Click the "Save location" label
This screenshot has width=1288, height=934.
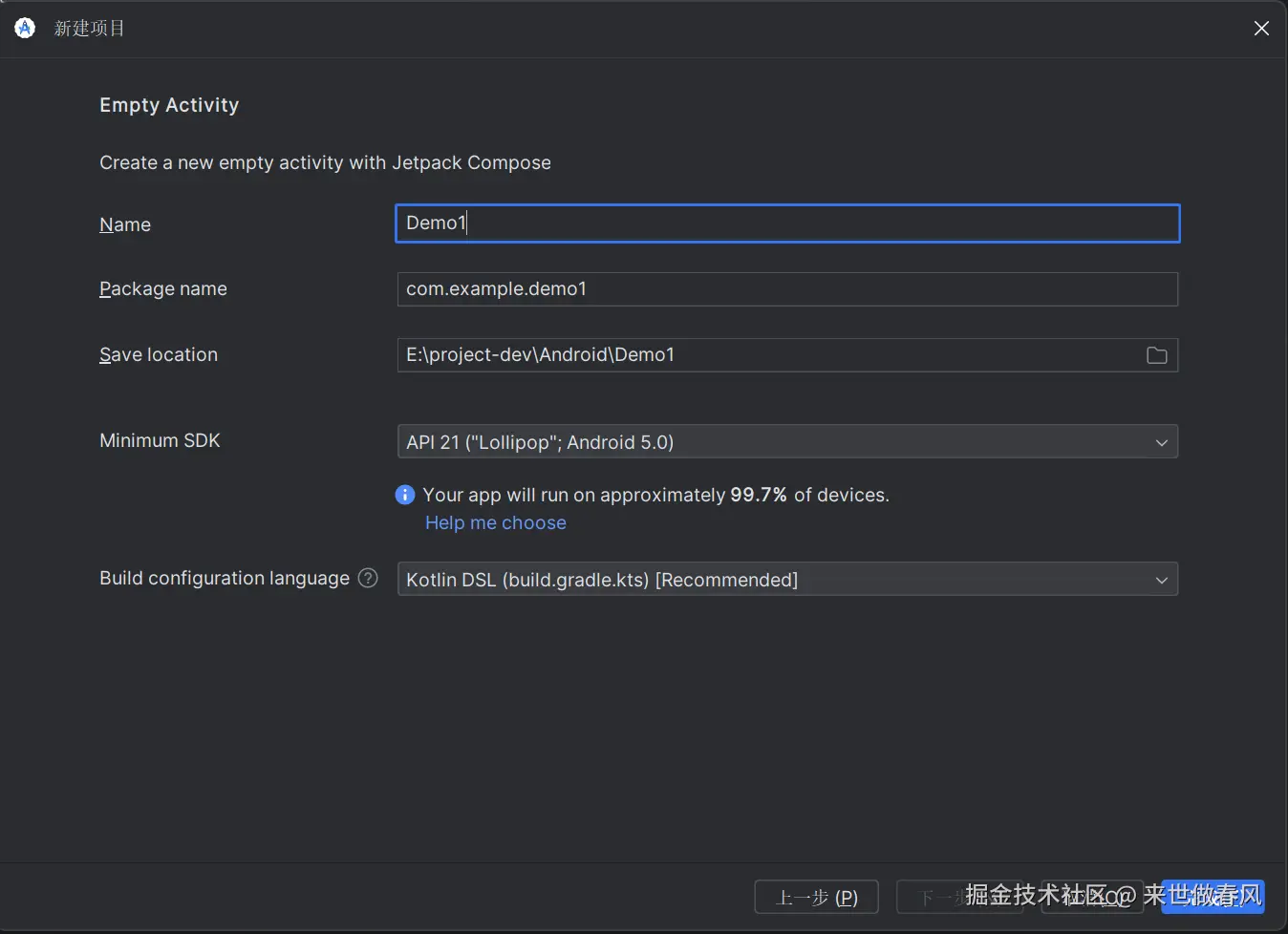159,354
